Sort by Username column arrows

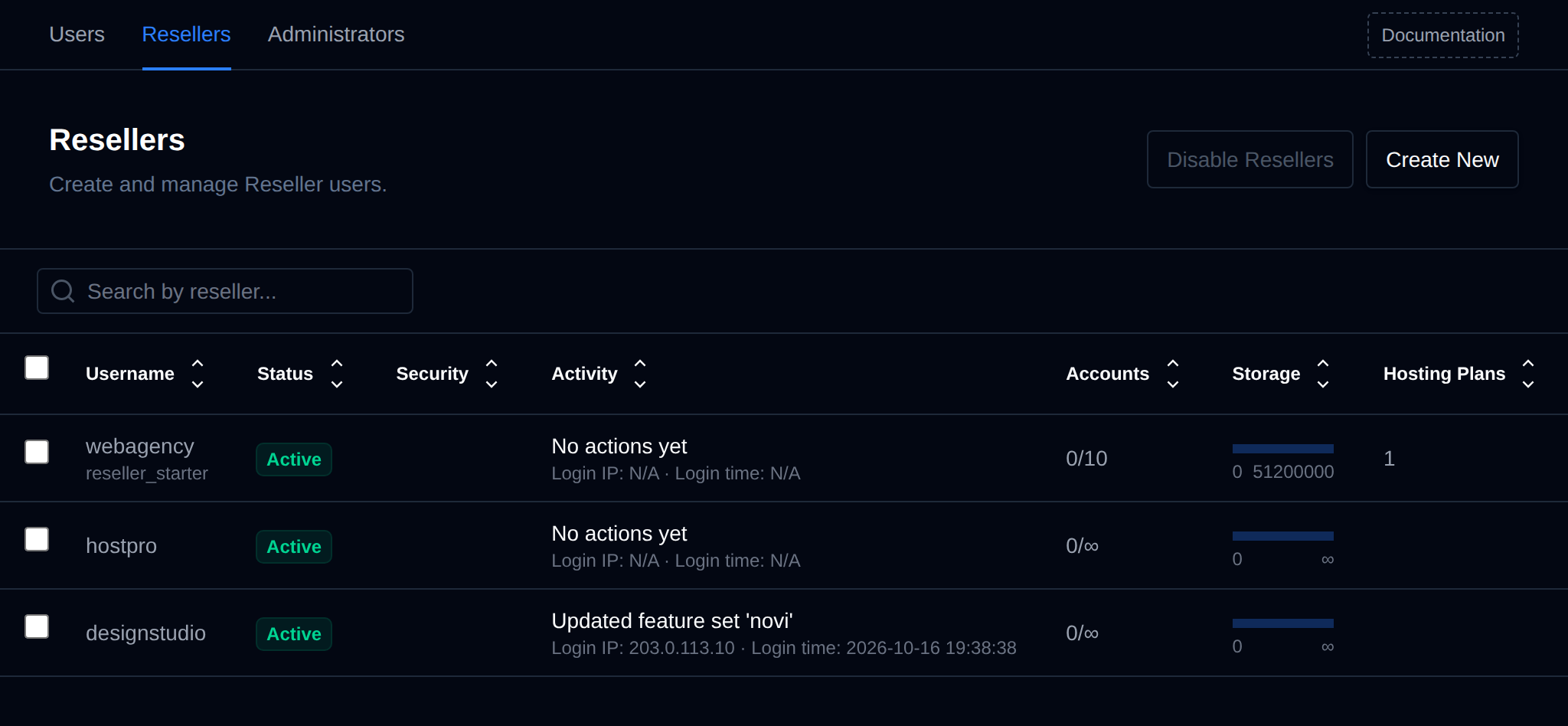[198, 374]
